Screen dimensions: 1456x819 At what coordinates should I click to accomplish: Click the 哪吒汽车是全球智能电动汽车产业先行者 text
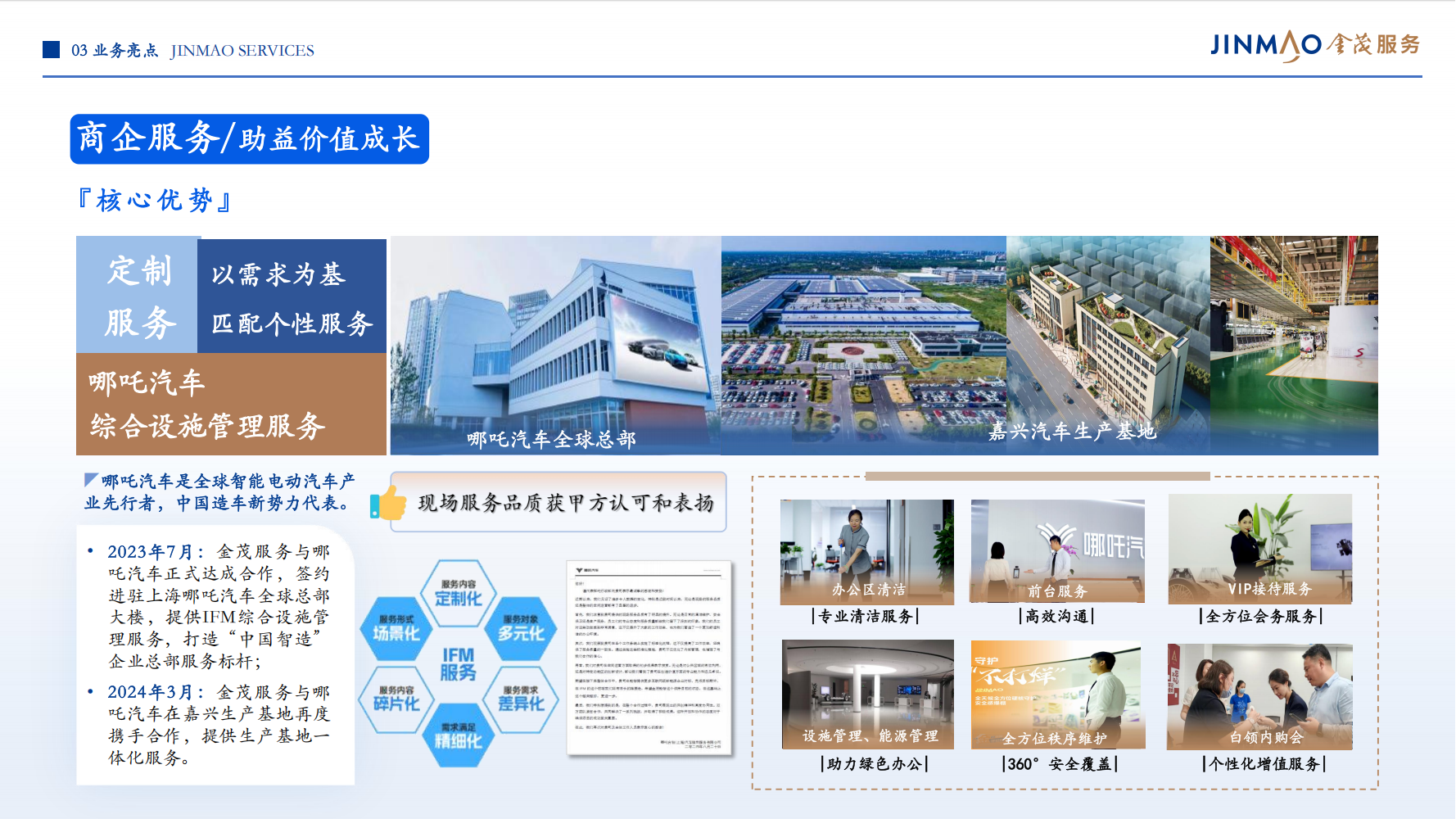coord(219,491)
